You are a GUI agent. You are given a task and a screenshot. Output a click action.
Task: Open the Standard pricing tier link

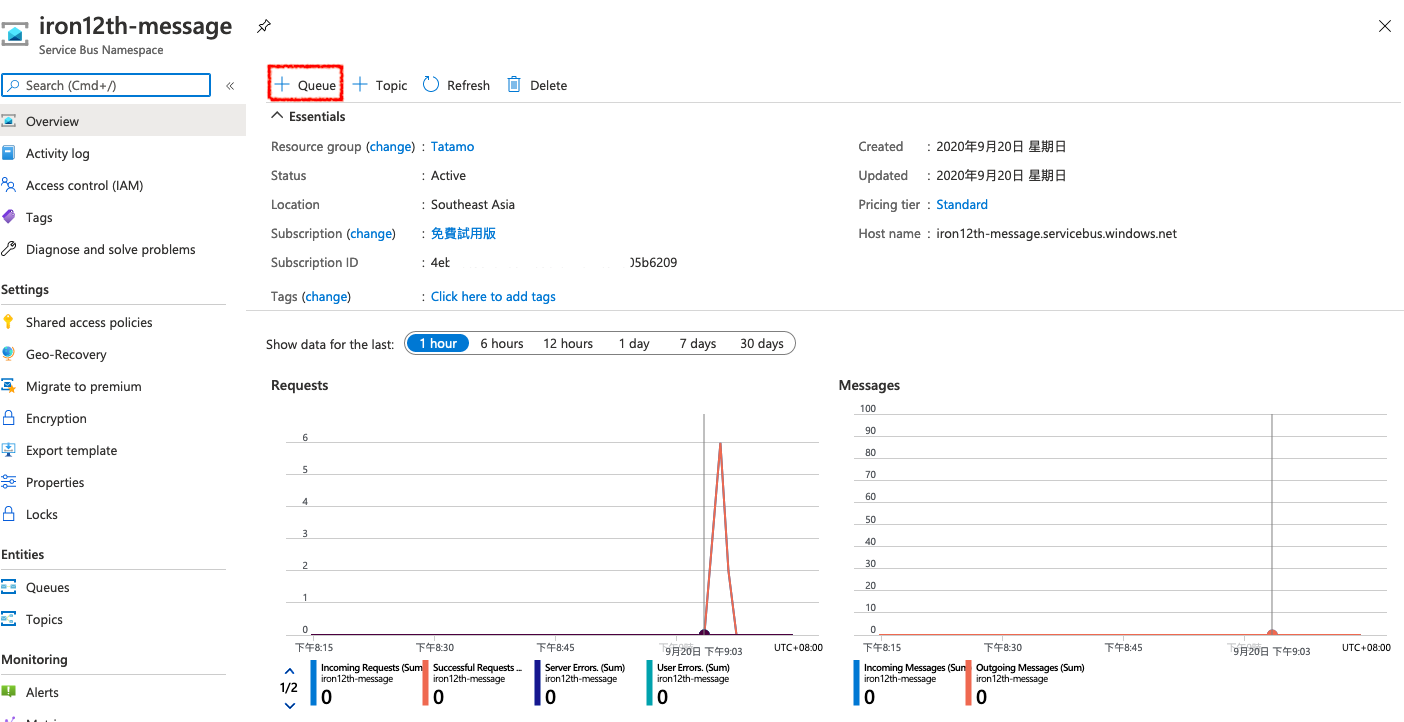tap(962, 204)
